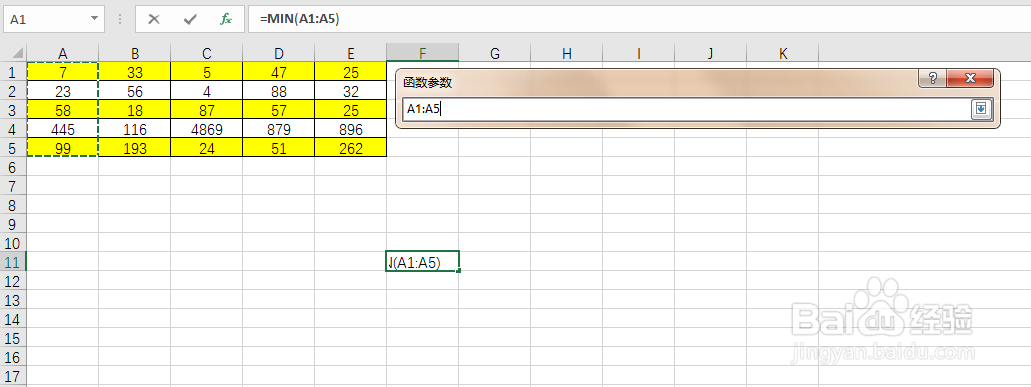The image size is (1031, 387).
Task: Select row 2 header
Action: click(x=13, y=91)
